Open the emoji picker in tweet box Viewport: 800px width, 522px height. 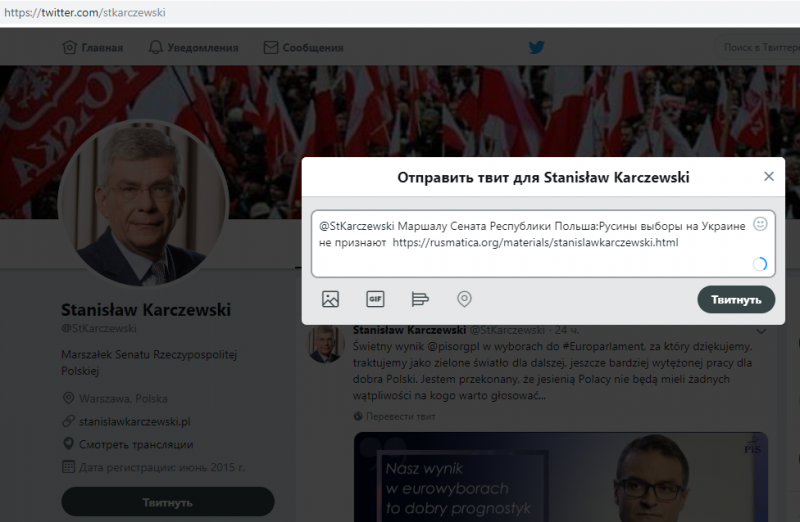[x=760, y=224]
